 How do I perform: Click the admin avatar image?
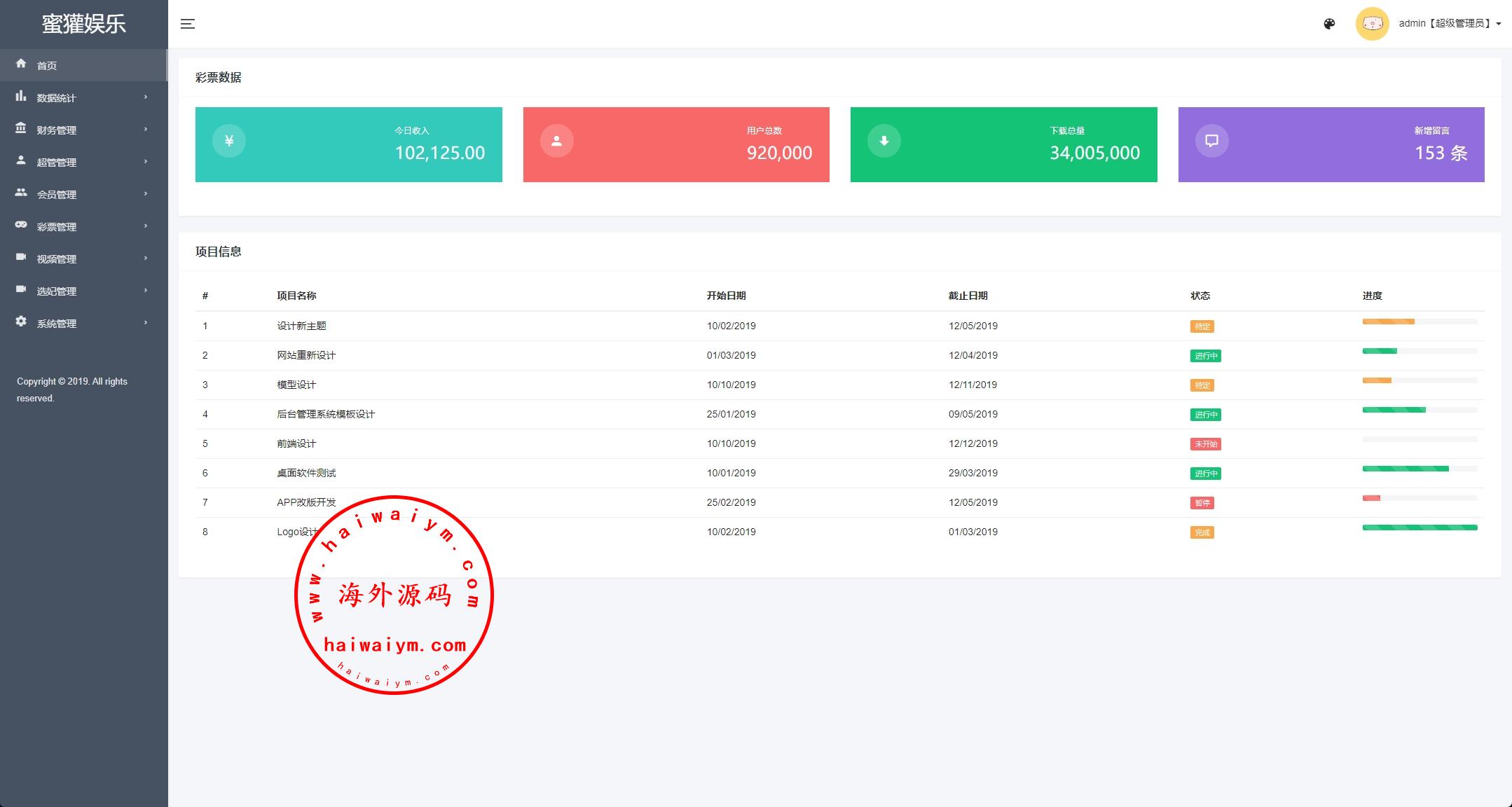[x=1372, y=24]
